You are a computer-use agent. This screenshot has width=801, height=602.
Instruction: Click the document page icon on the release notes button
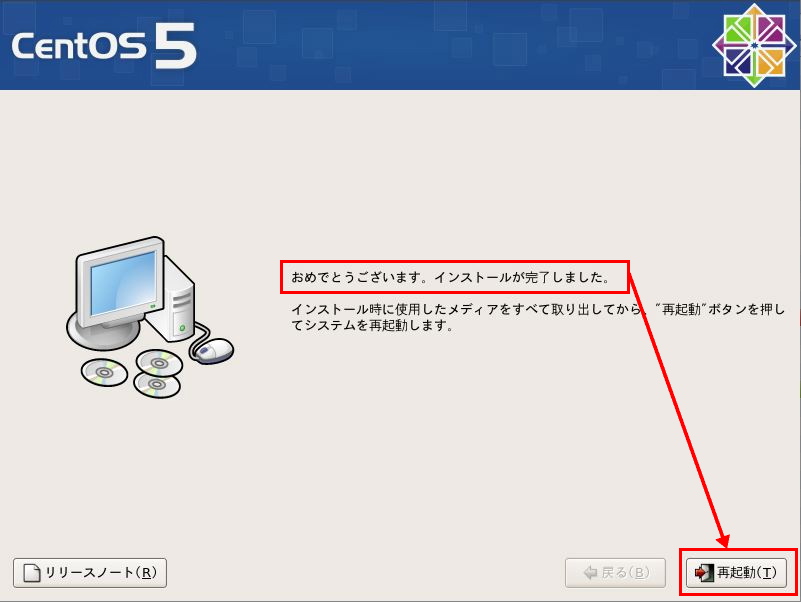click(x=32, y=573)
